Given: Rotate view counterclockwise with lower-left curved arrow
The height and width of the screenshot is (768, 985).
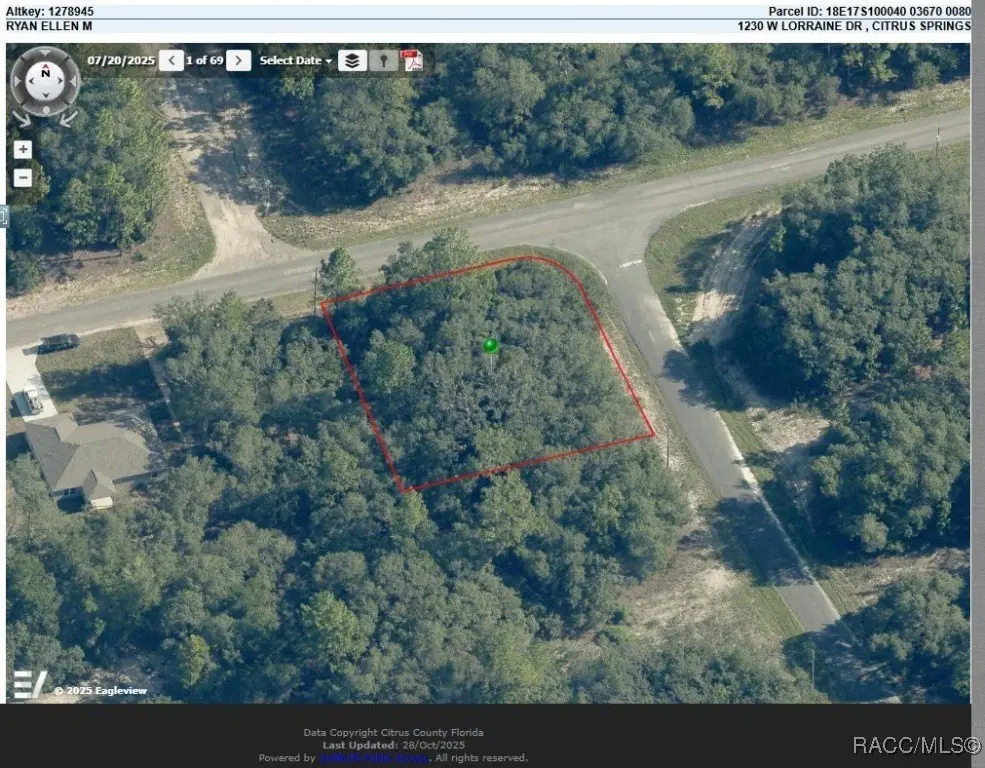Looking at the screenshot, I should point(21,118).
